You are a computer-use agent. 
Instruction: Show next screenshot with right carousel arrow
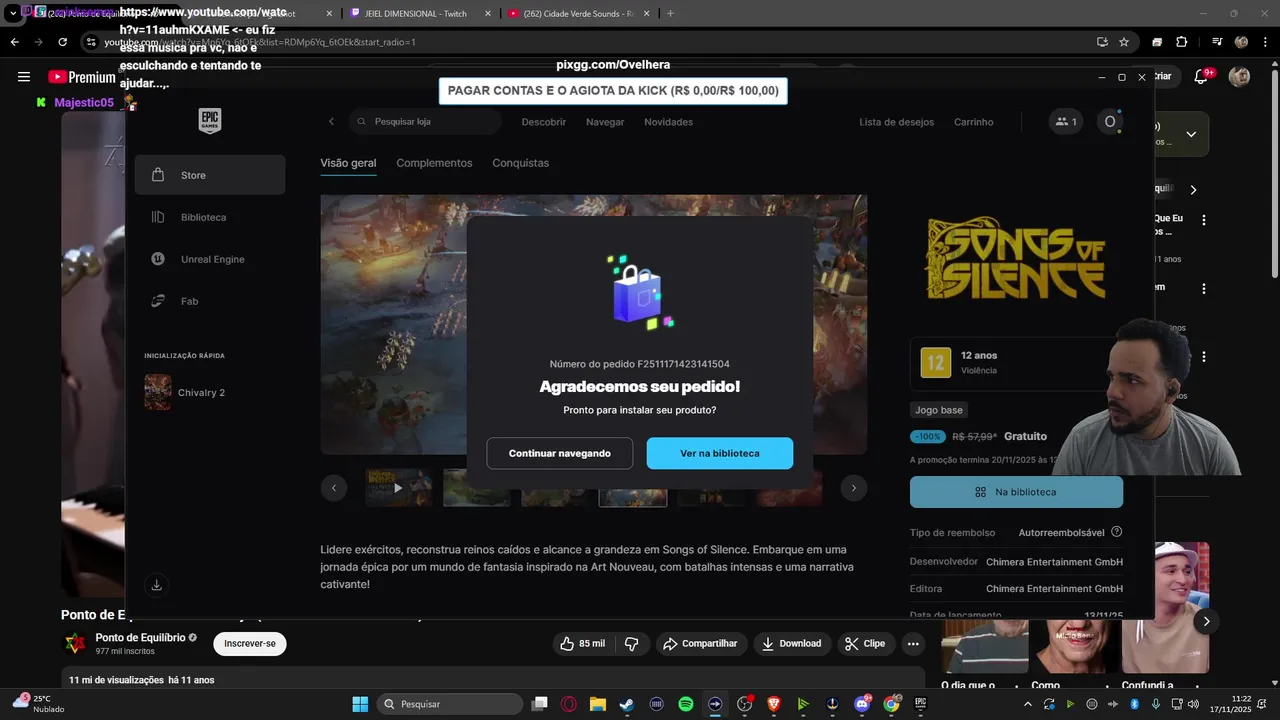pos(853,488)
